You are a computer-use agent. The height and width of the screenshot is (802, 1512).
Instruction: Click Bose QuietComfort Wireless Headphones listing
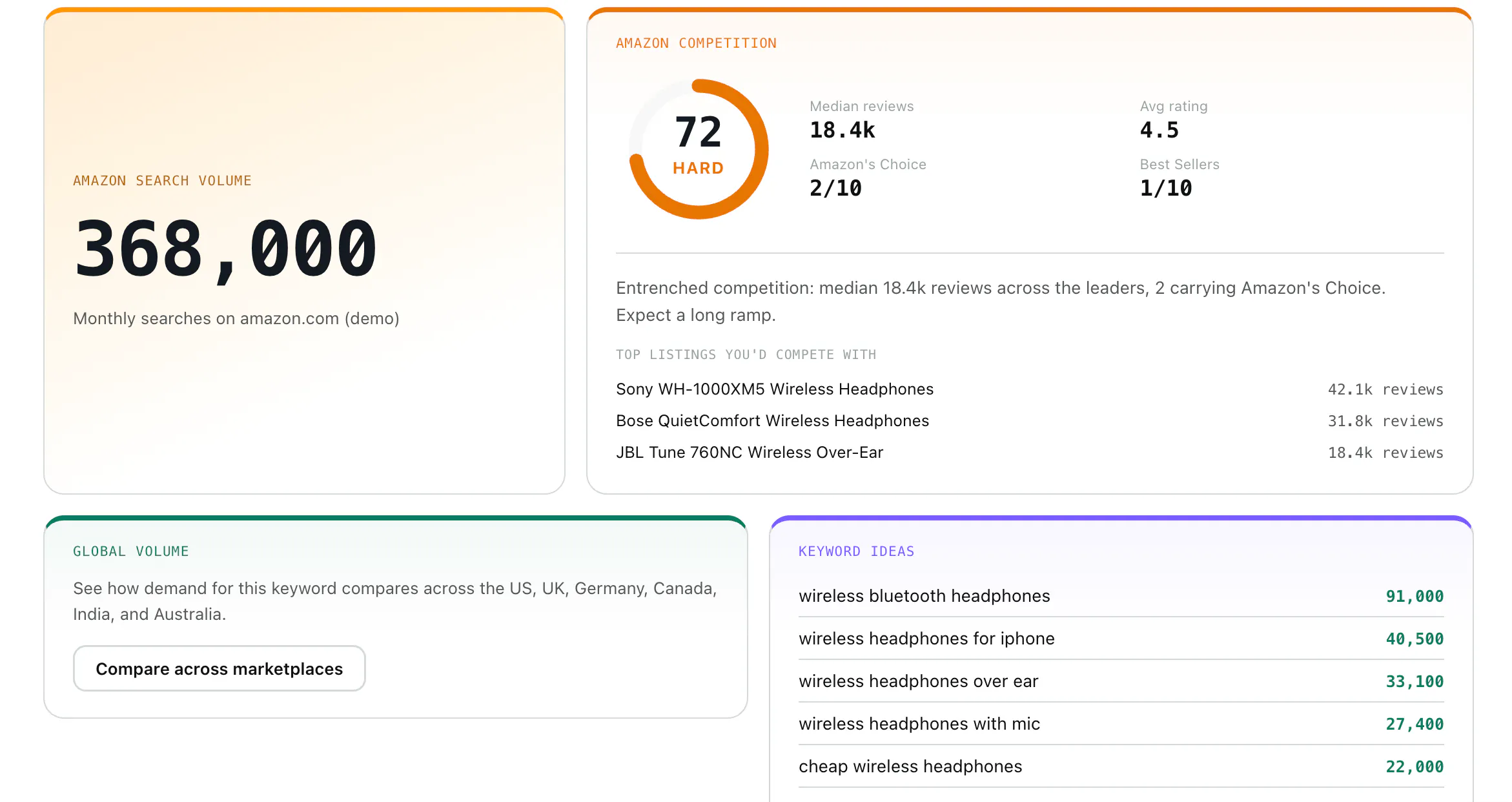[x=772, y=420]
